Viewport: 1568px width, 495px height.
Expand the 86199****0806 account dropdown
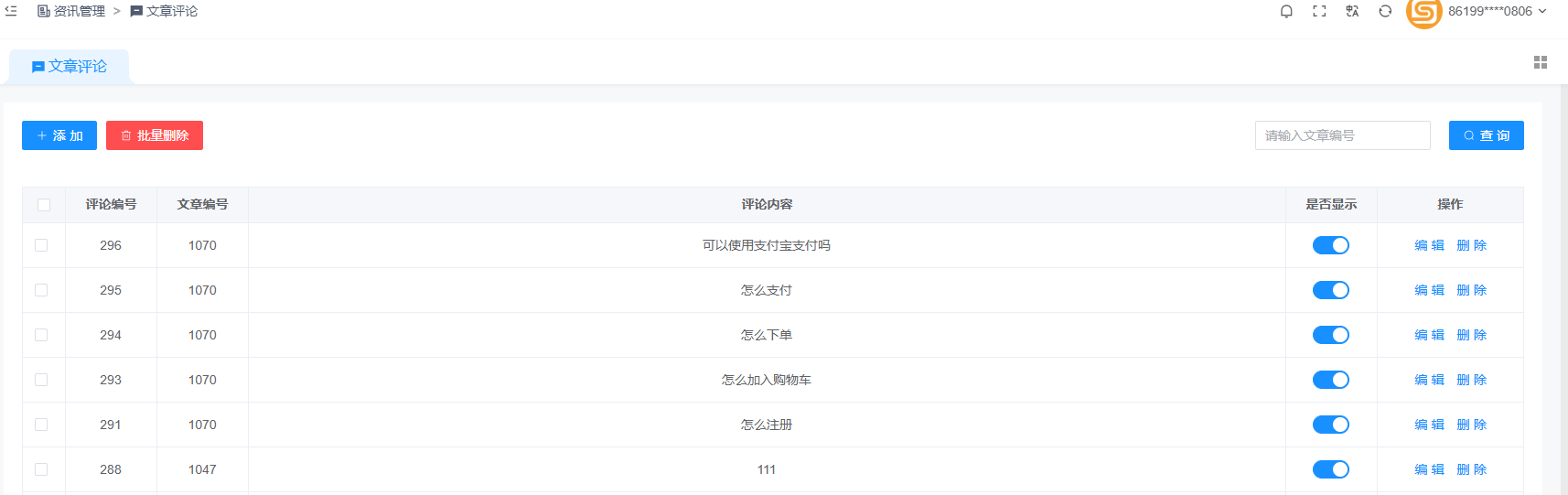(x=1497, y=11)
